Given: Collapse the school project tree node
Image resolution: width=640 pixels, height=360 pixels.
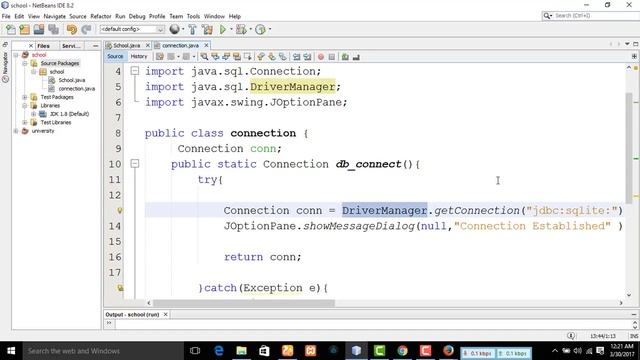Looking at the screenshot, I should point(16,55).
